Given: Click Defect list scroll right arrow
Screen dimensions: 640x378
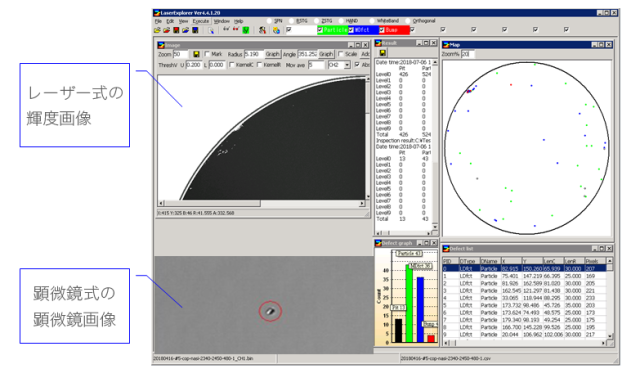Looking at the screenshot, I should pos(604,343).
